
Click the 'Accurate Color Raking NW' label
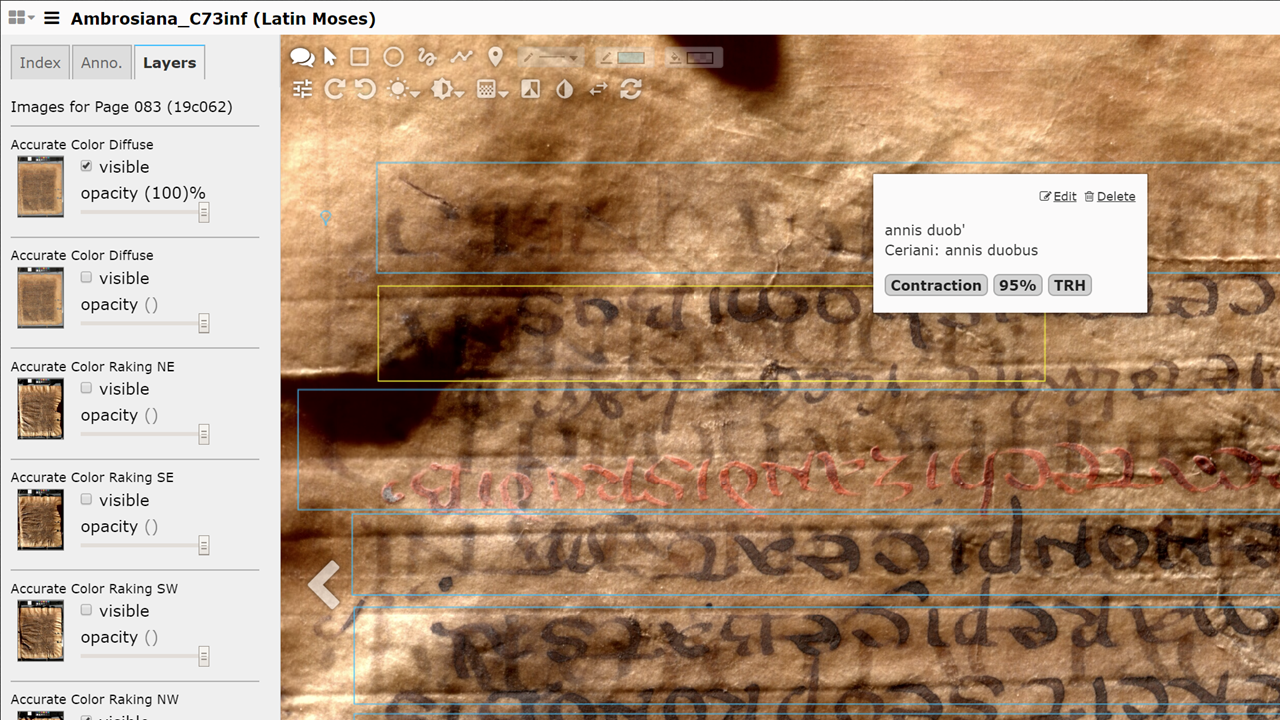94,699
